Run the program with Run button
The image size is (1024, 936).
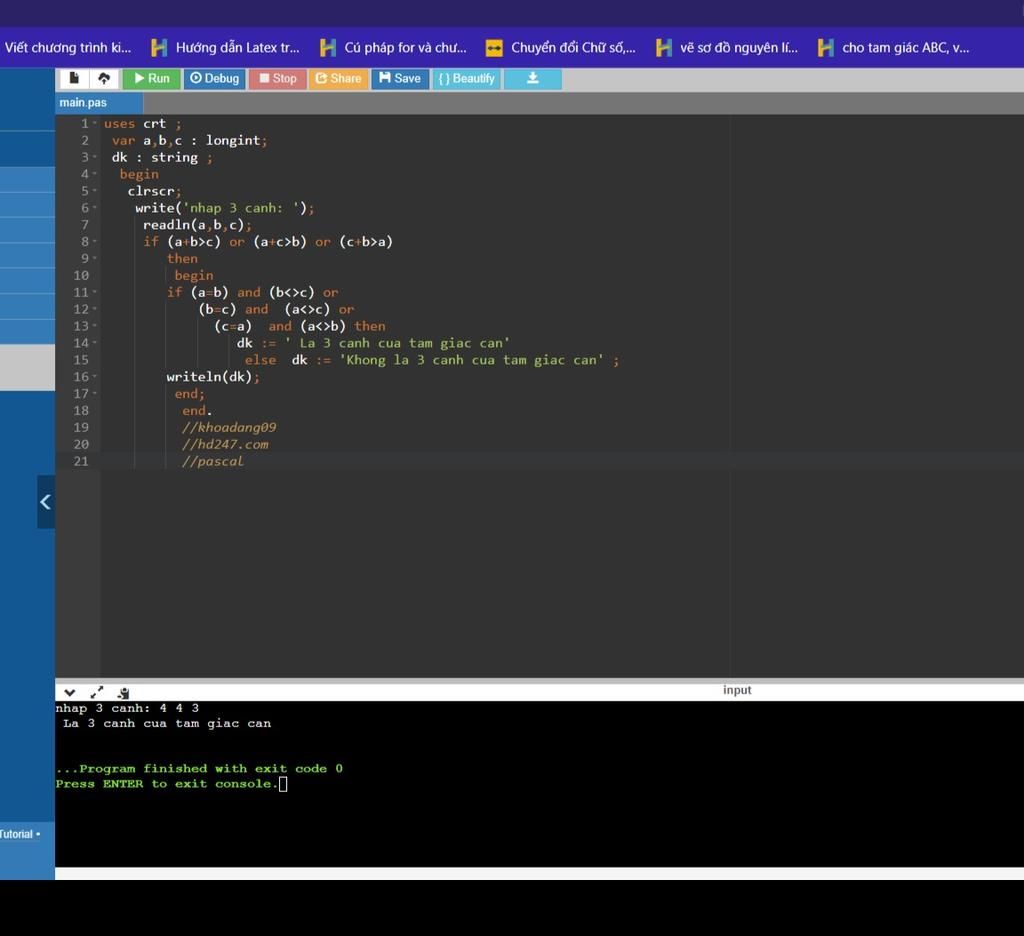pyautogui.click(x=152, y=78)
